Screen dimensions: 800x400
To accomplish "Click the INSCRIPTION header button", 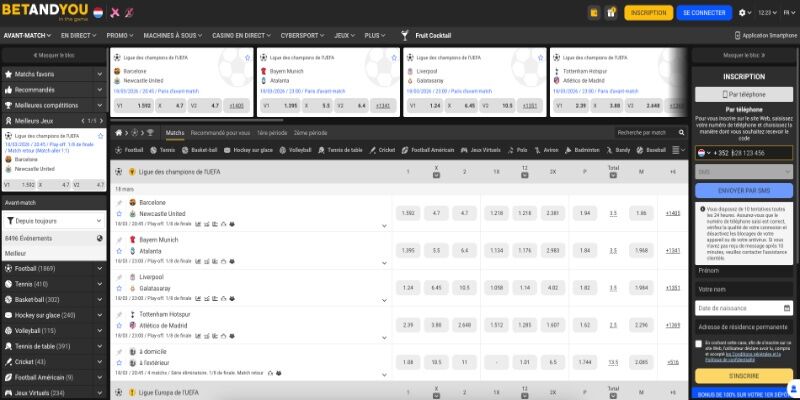I will click(x=648, y=13).
